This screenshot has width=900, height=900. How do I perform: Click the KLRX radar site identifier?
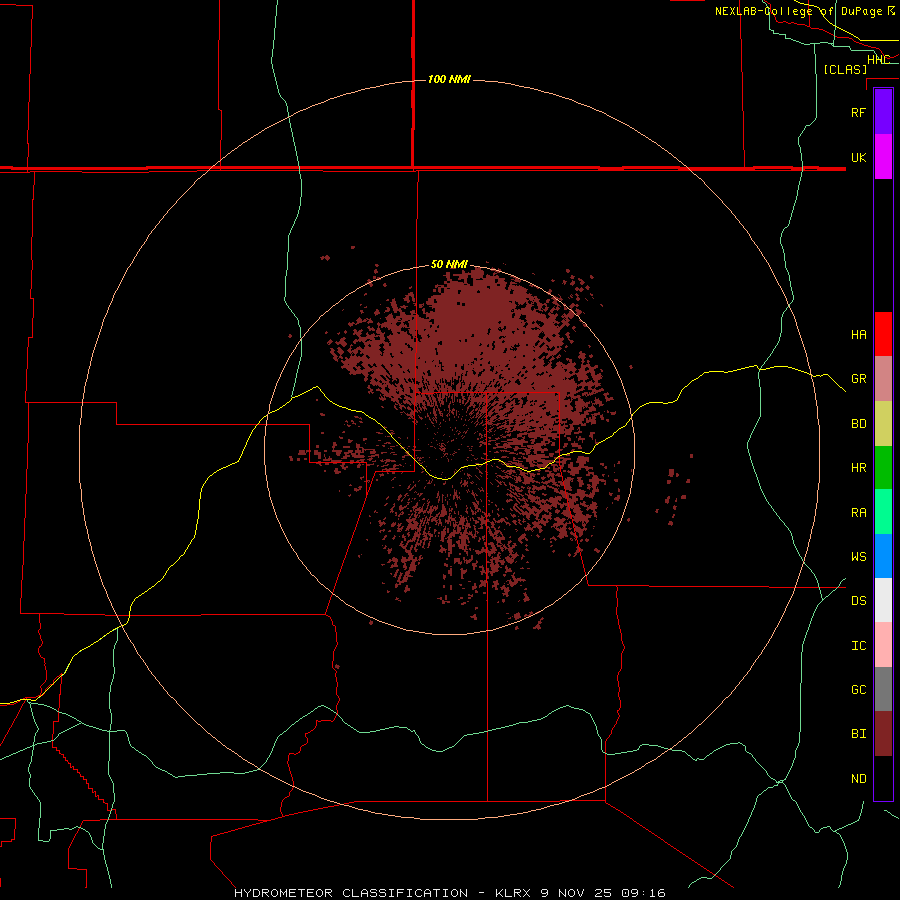coord(513,893)
